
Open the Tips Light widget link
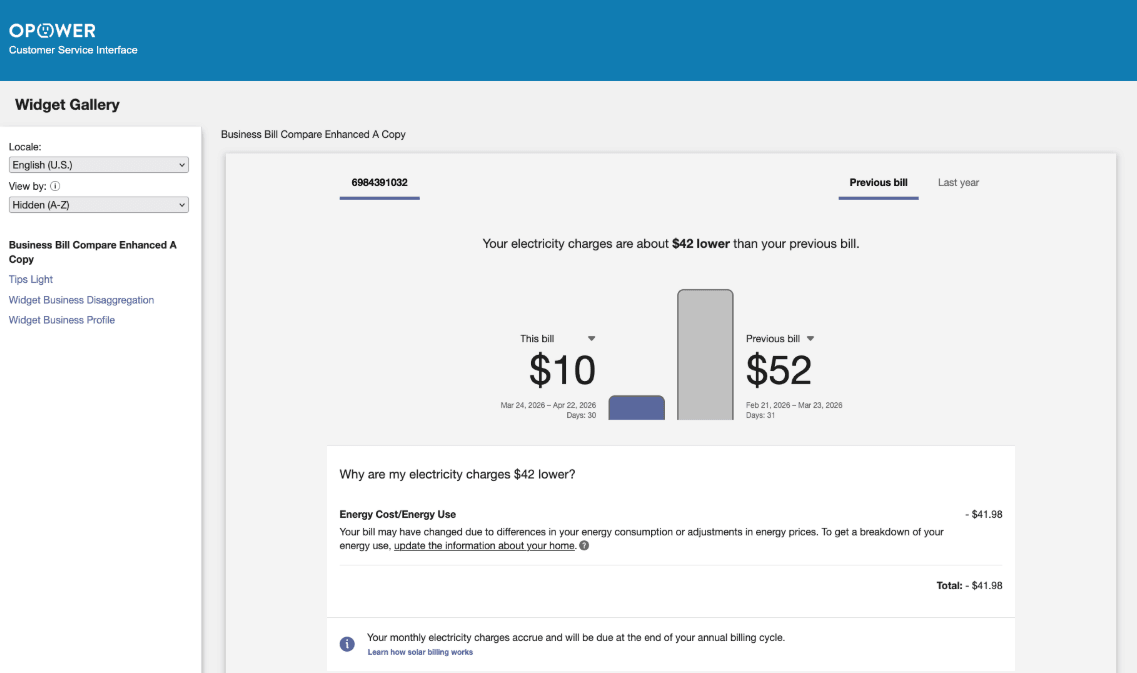30,279
